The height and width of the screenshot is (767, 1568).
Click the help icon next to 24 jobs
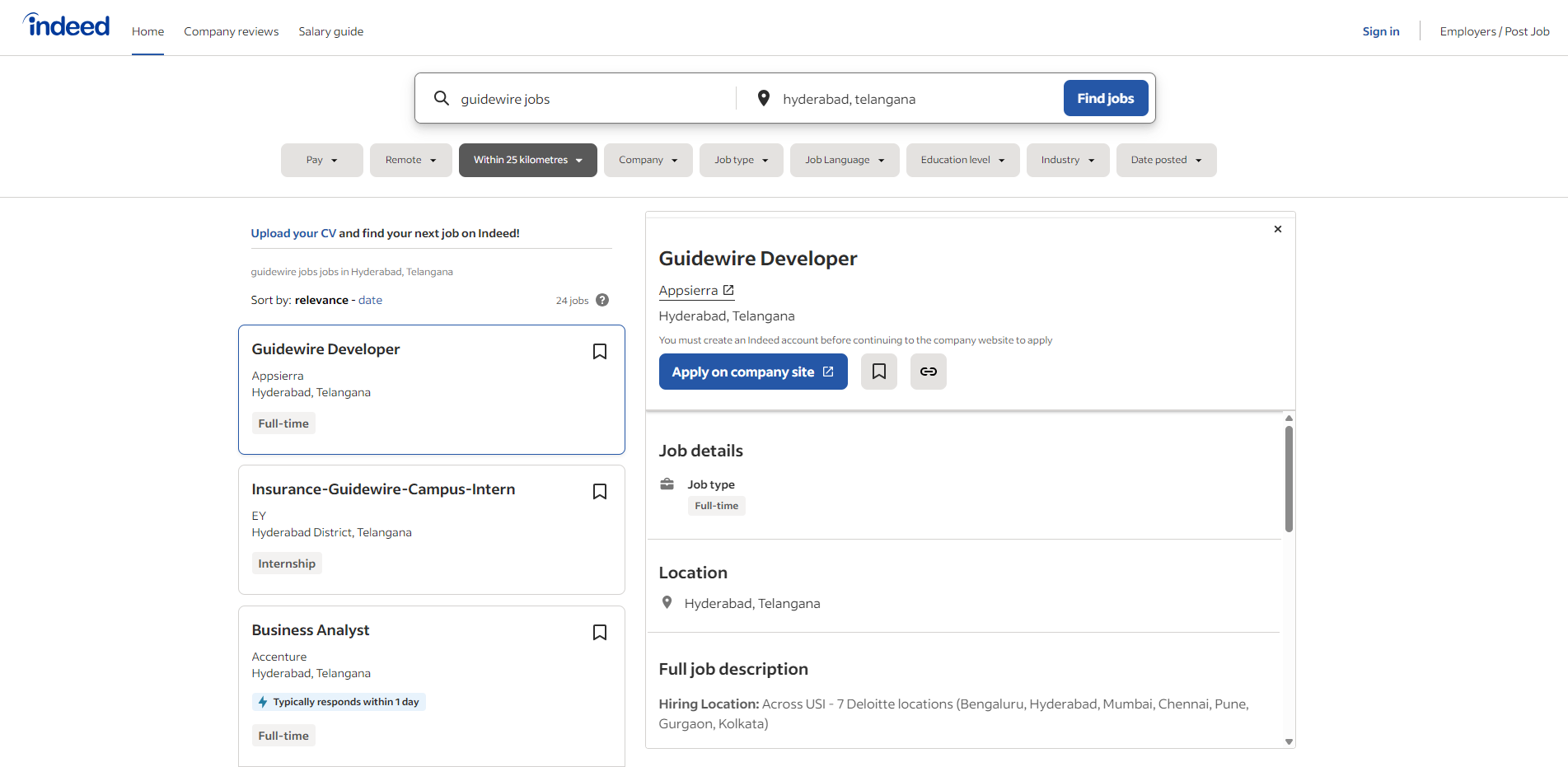click(602, 300)
